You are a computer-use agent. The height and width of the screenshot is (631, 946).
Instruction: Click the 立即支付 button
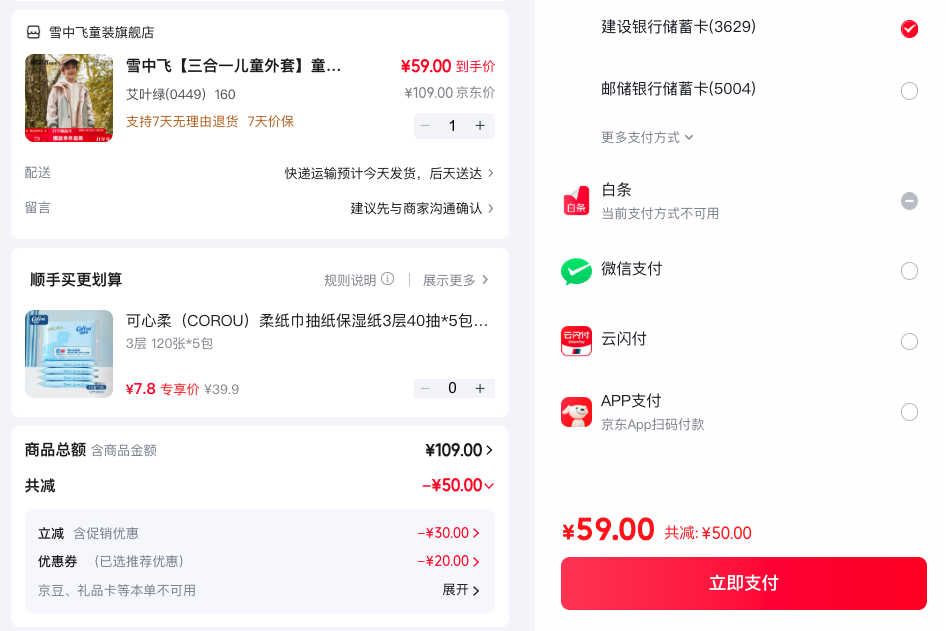(743, 583)
